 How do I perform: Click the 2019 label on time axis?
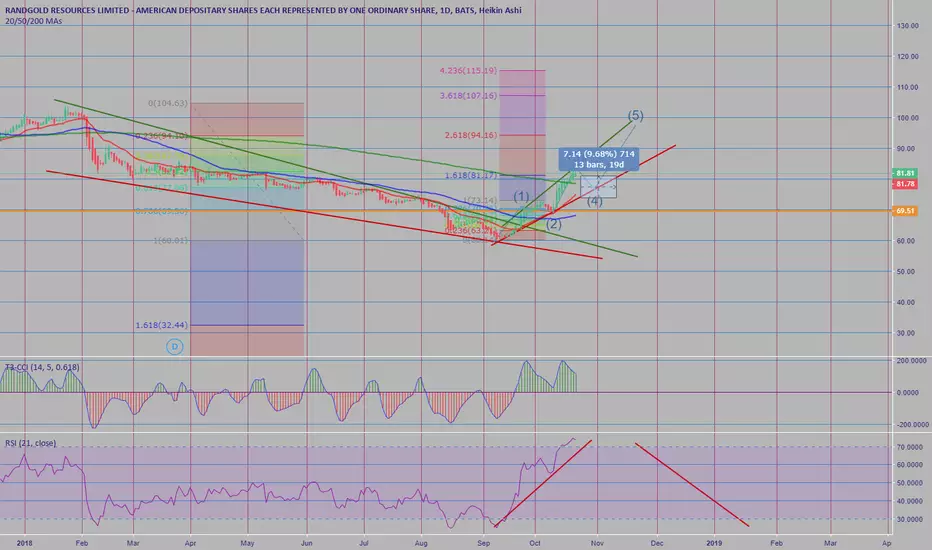pos(714,543)
